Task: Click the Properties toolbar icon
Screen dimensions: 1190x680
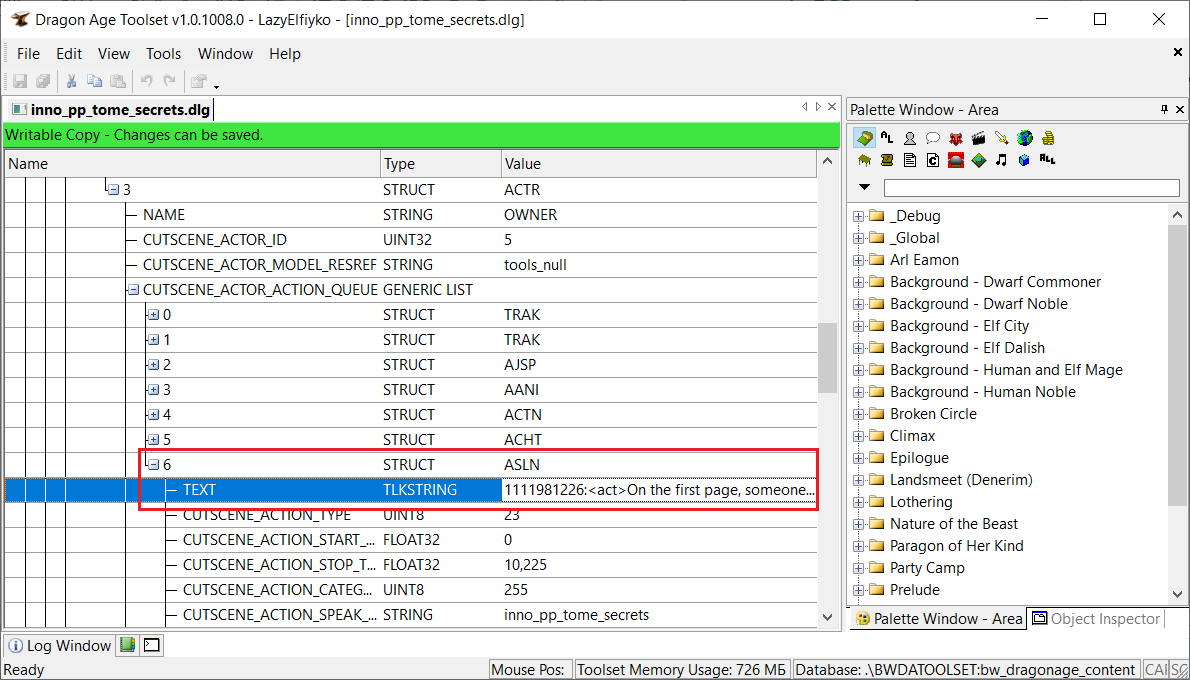Action: (x=199, y=80)
